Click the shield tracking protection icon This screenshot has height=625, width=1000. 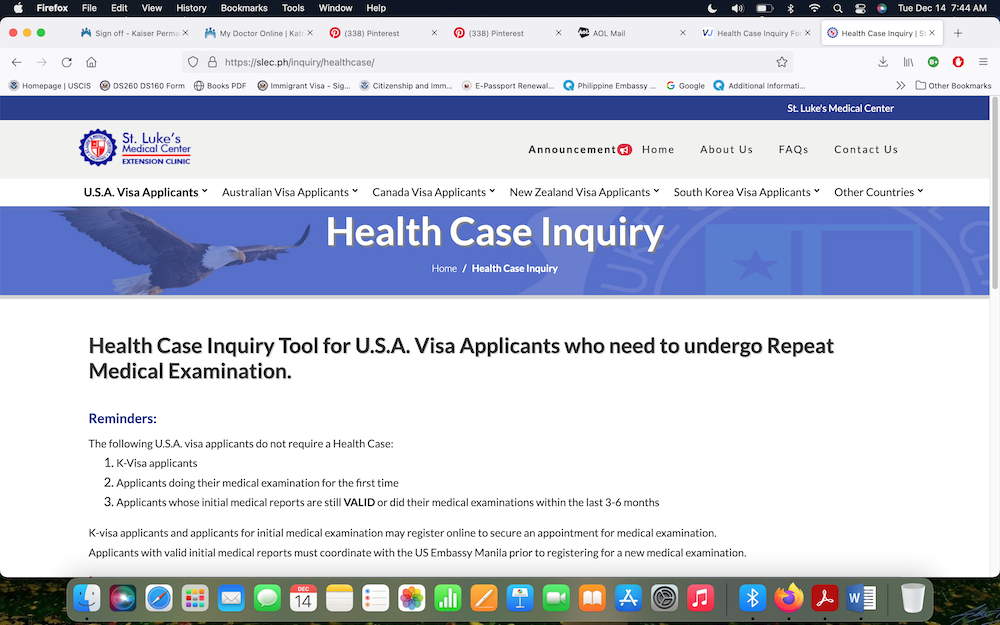click(x=193, y=62)
